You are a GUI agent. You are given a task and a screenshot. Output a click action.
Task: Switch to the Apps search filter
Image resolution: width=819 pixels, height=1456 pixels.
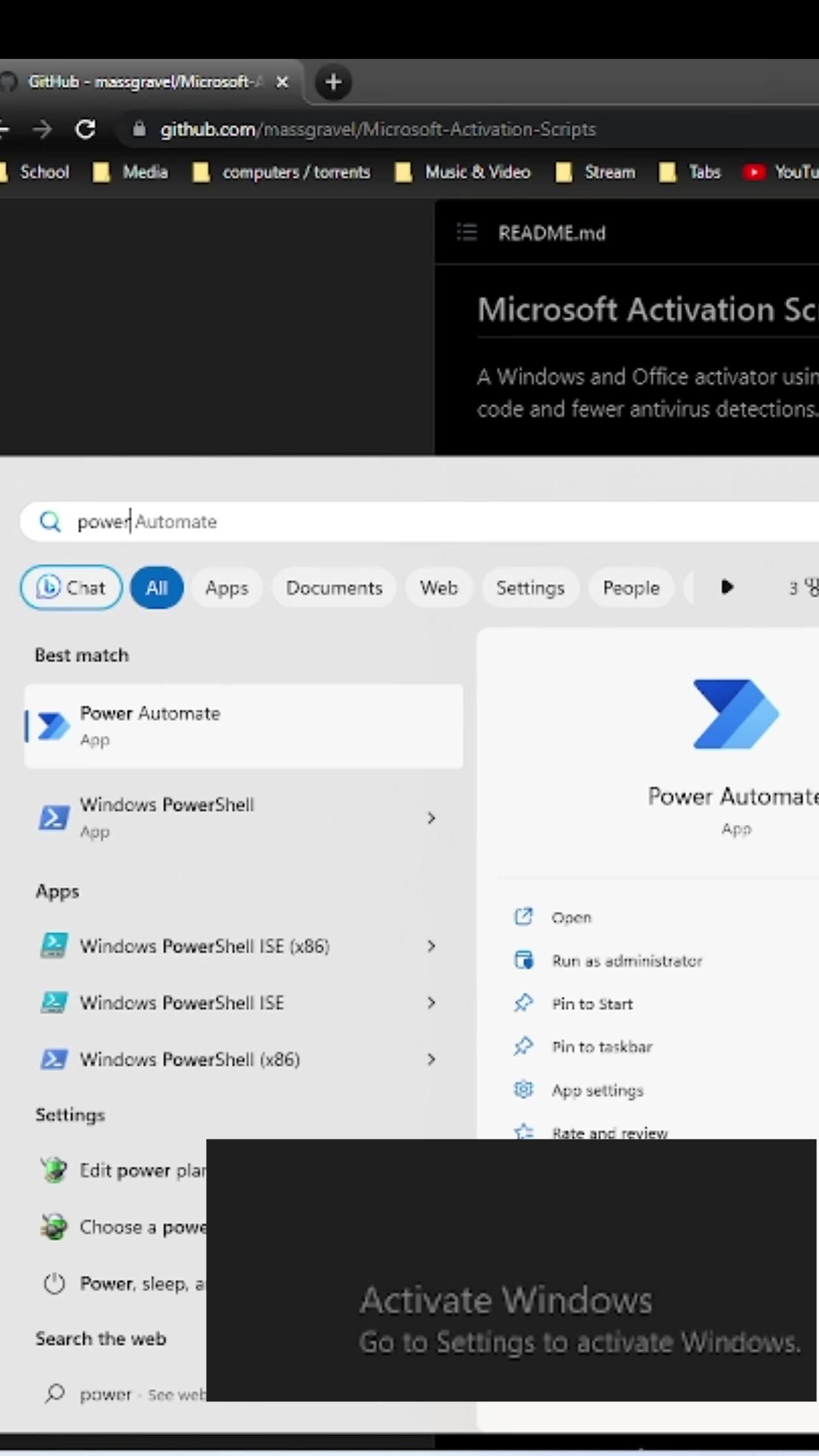tap(227, 587)
